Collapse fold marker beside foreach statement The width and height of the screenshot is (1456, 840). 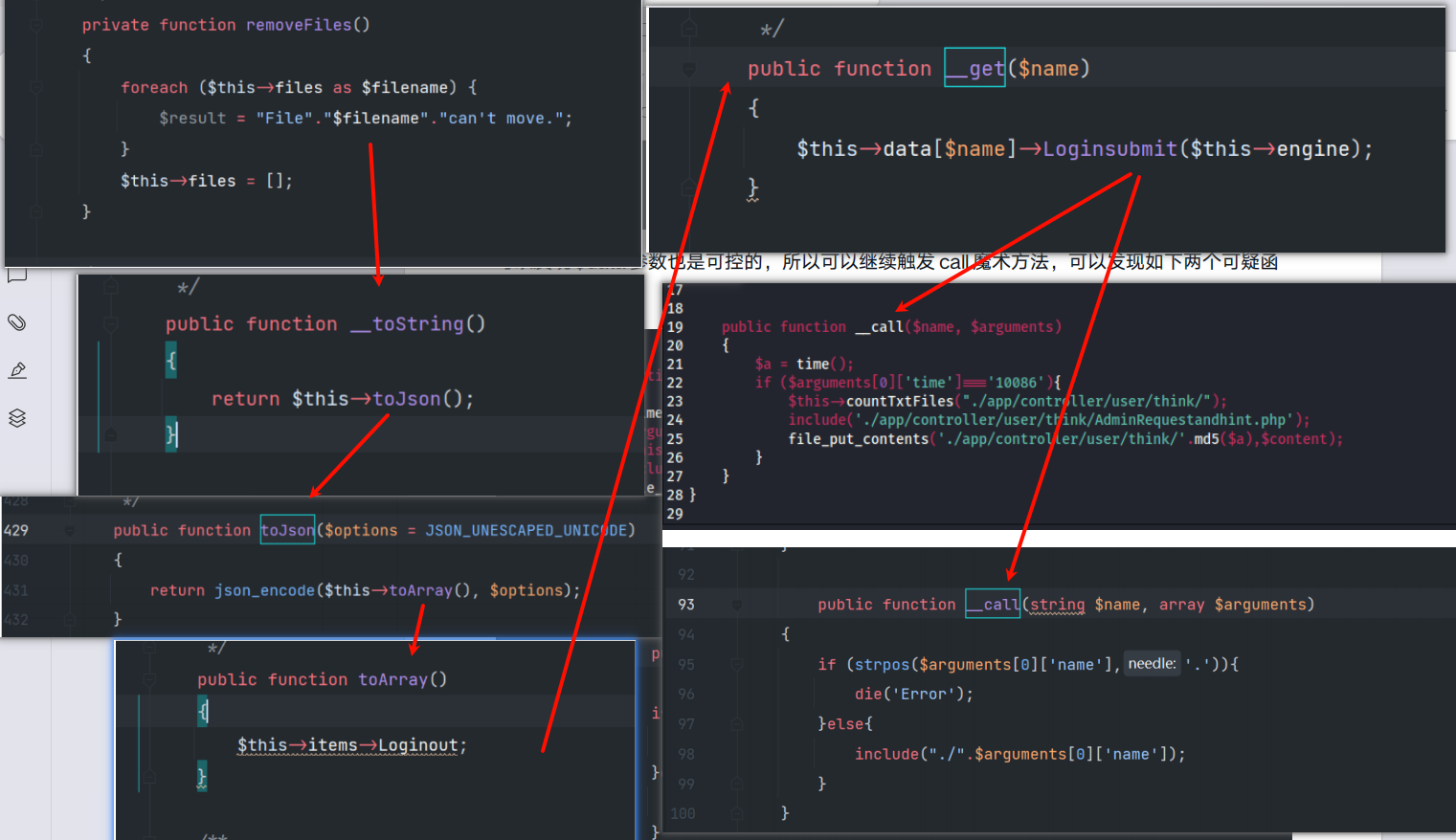tap(36, 87)
